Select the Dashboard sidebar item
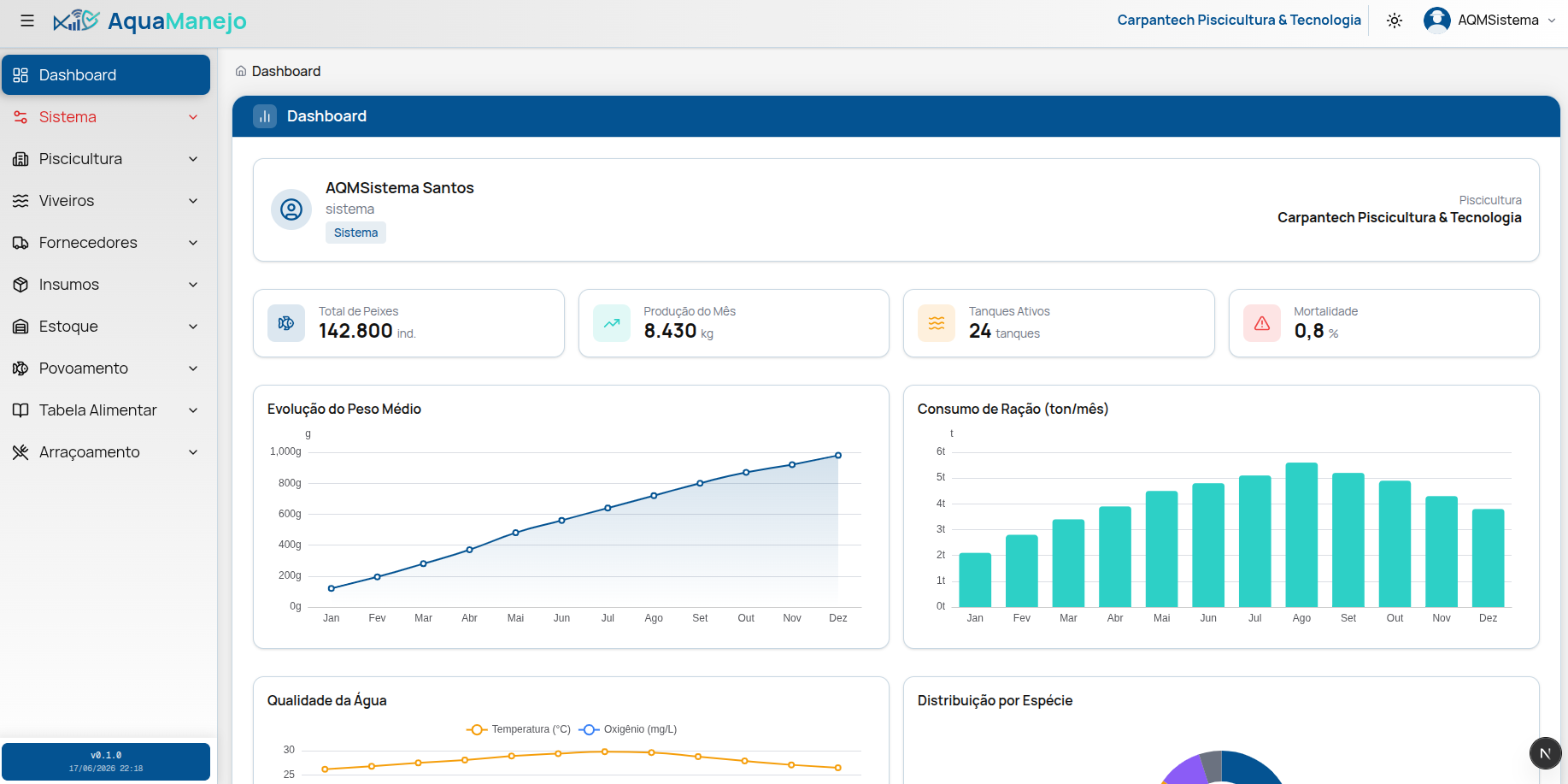Viewport: 1568px width, 784px height. (106, 75)
